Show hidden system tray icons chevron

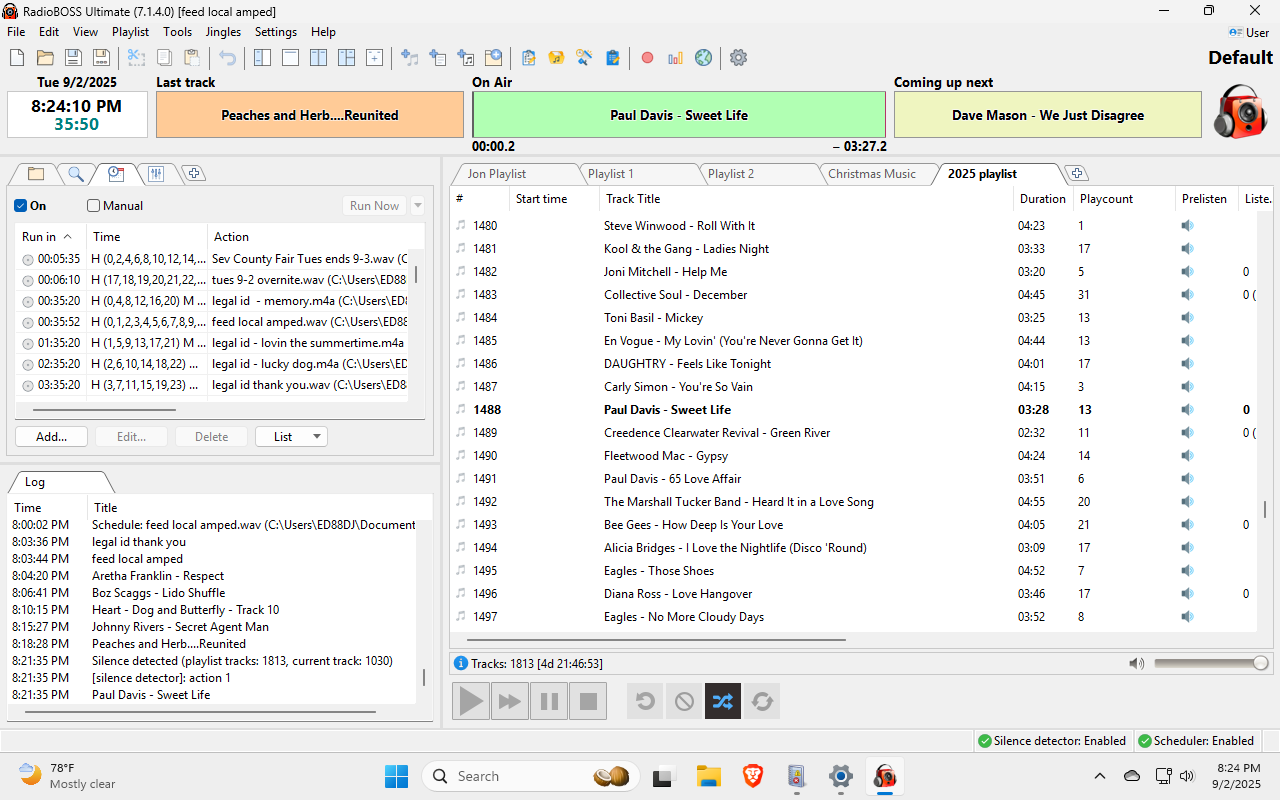click(x=1100, y=776)
